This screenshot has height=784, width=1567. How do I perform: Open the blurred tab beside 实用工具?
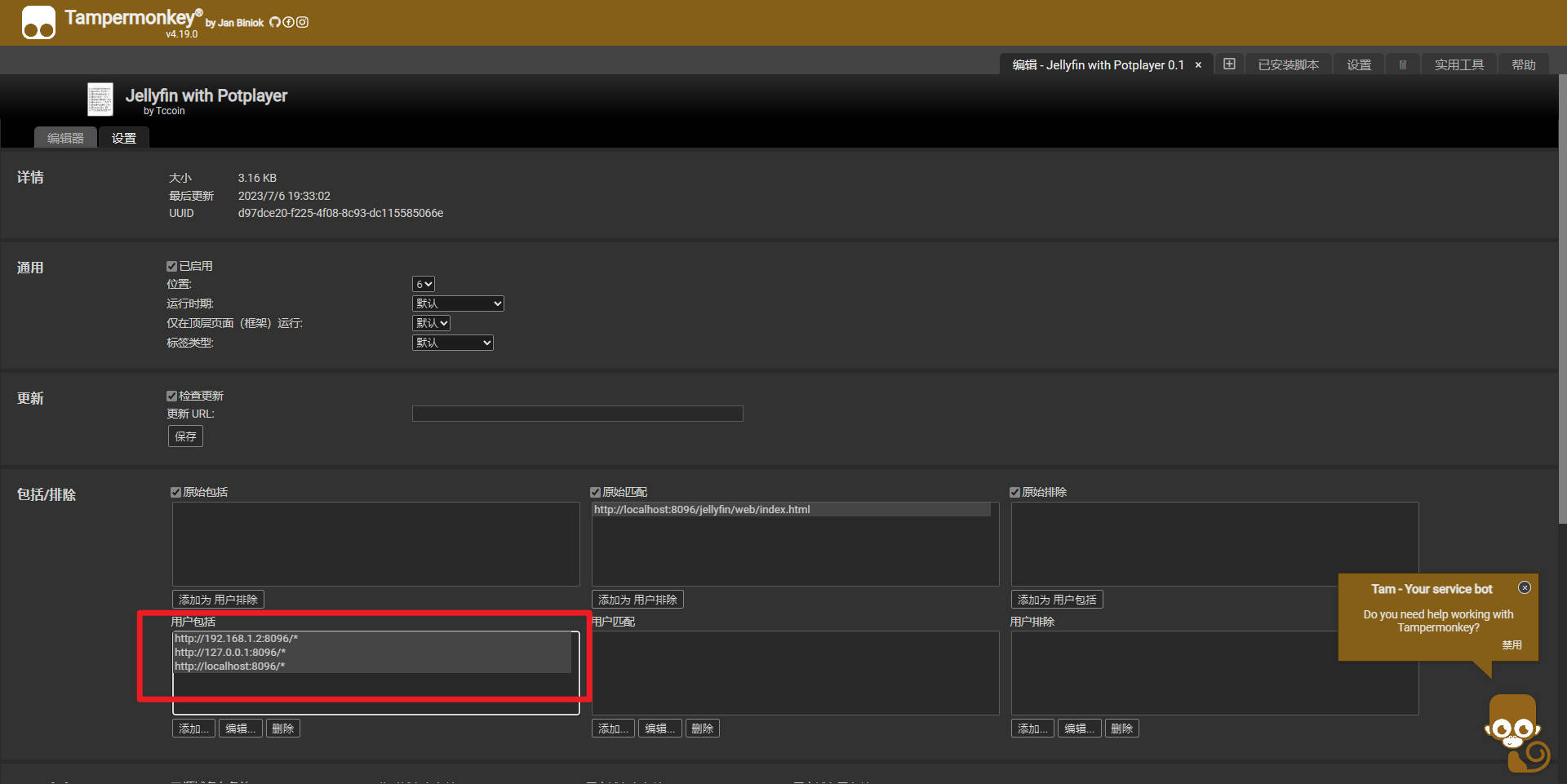coord(1403,64)
